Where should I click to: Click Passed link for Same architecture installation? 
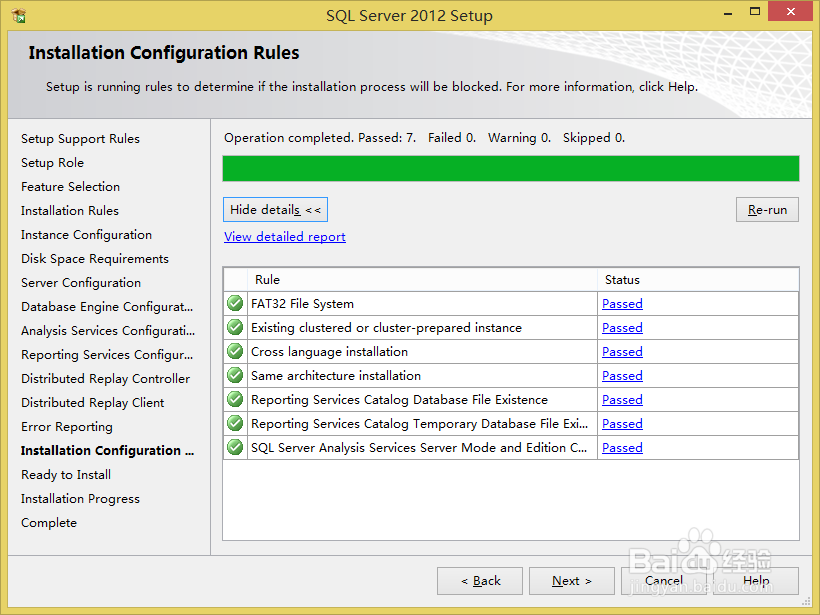[621, 375]
